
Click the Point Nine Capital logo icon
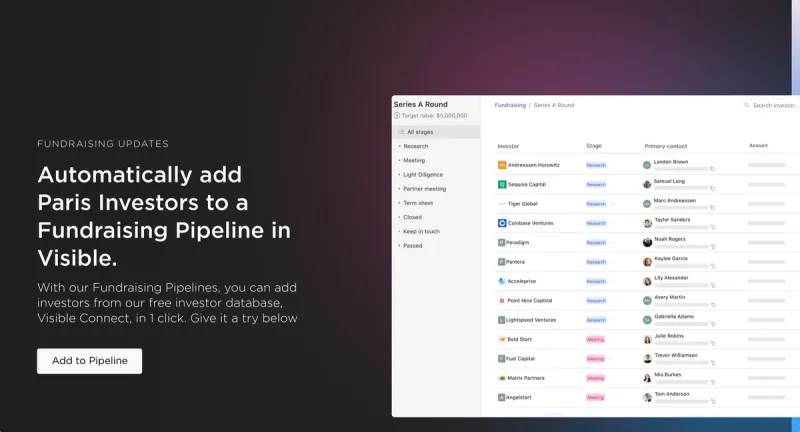tap(502, 301)
